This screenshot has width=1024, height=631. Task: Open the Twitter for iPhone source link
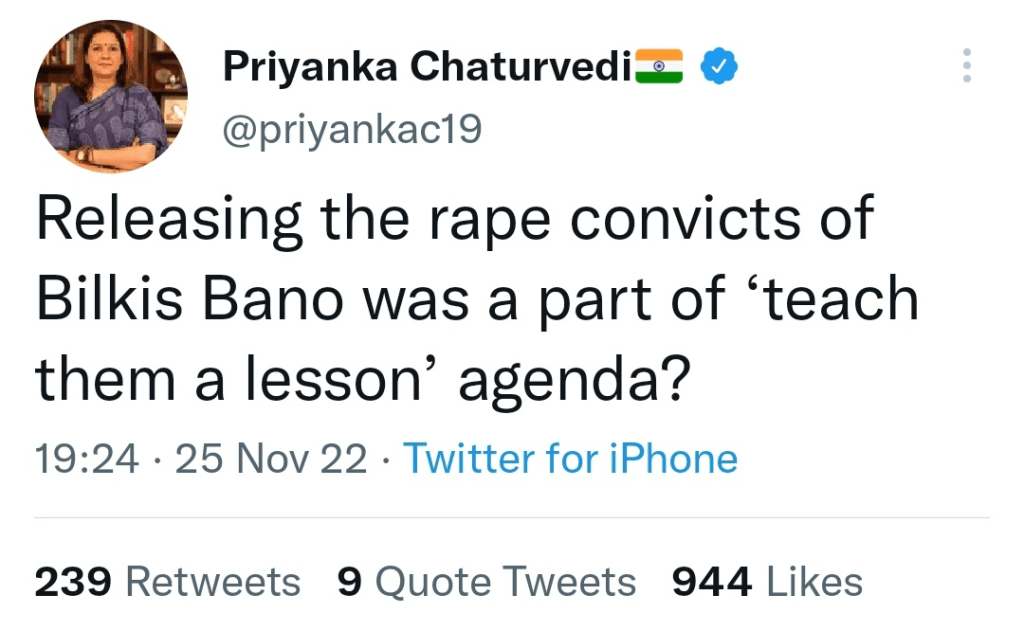point(570,459)
